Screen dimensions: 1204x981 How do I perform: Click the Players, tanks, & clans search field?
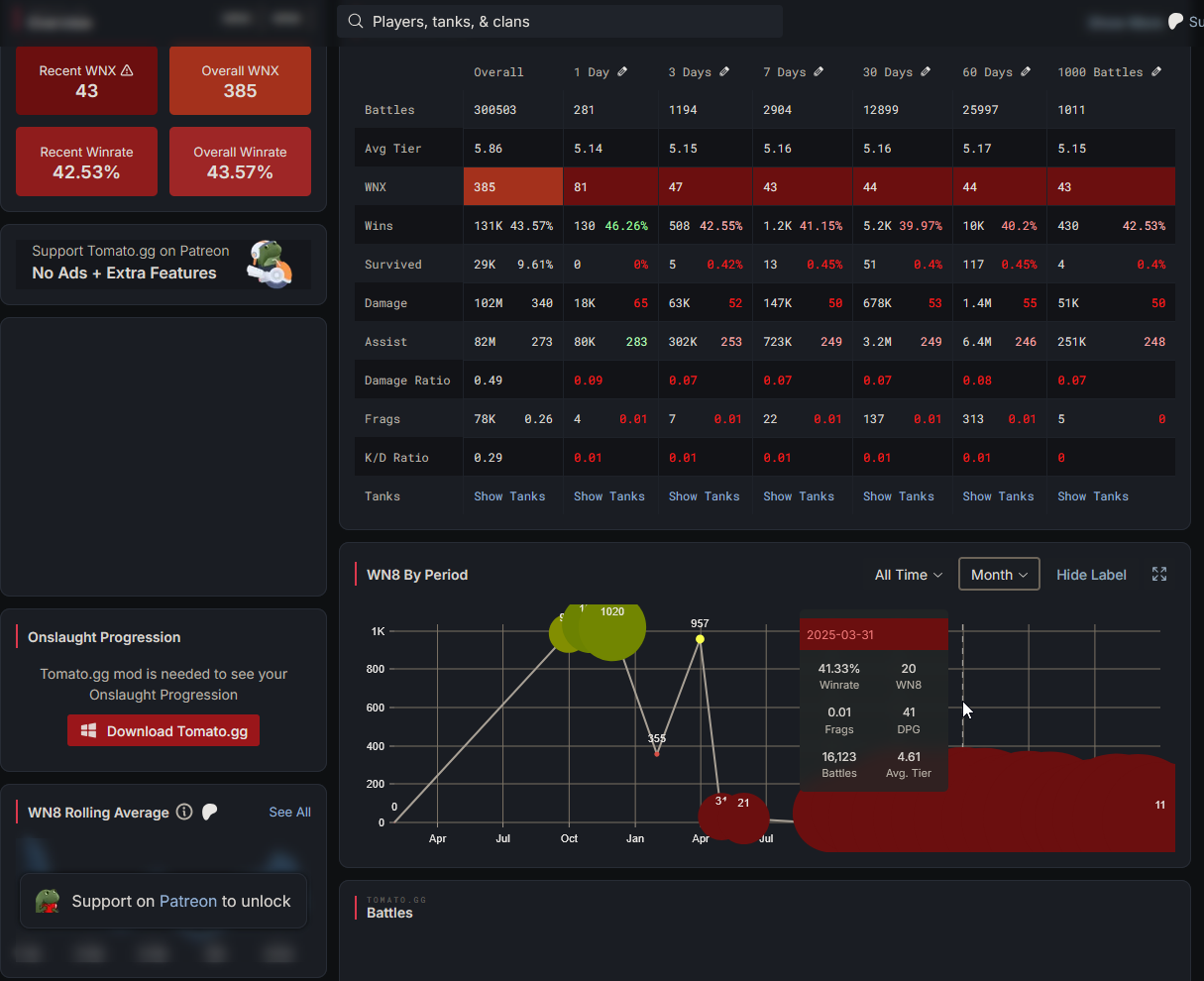click(x=560, y=21)
